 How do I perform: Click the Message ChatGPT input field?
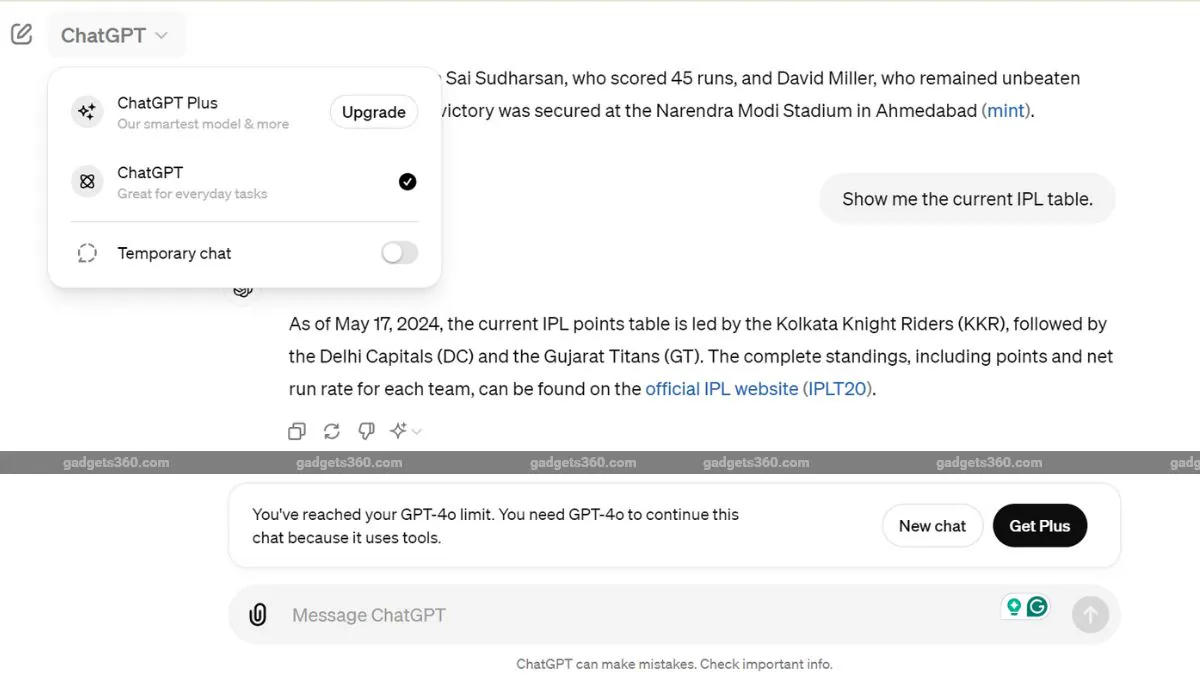tap(640, 615)
